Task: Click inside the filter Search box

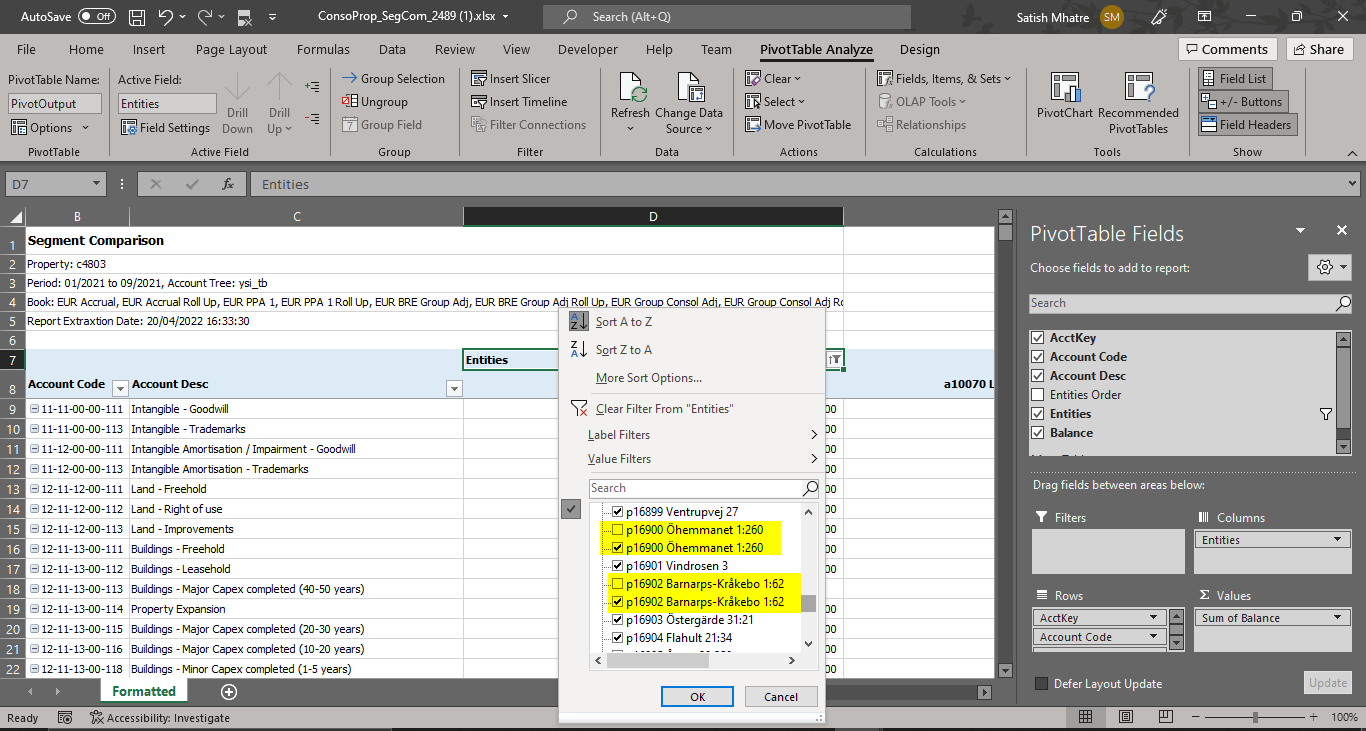Action: pos(700,487)
